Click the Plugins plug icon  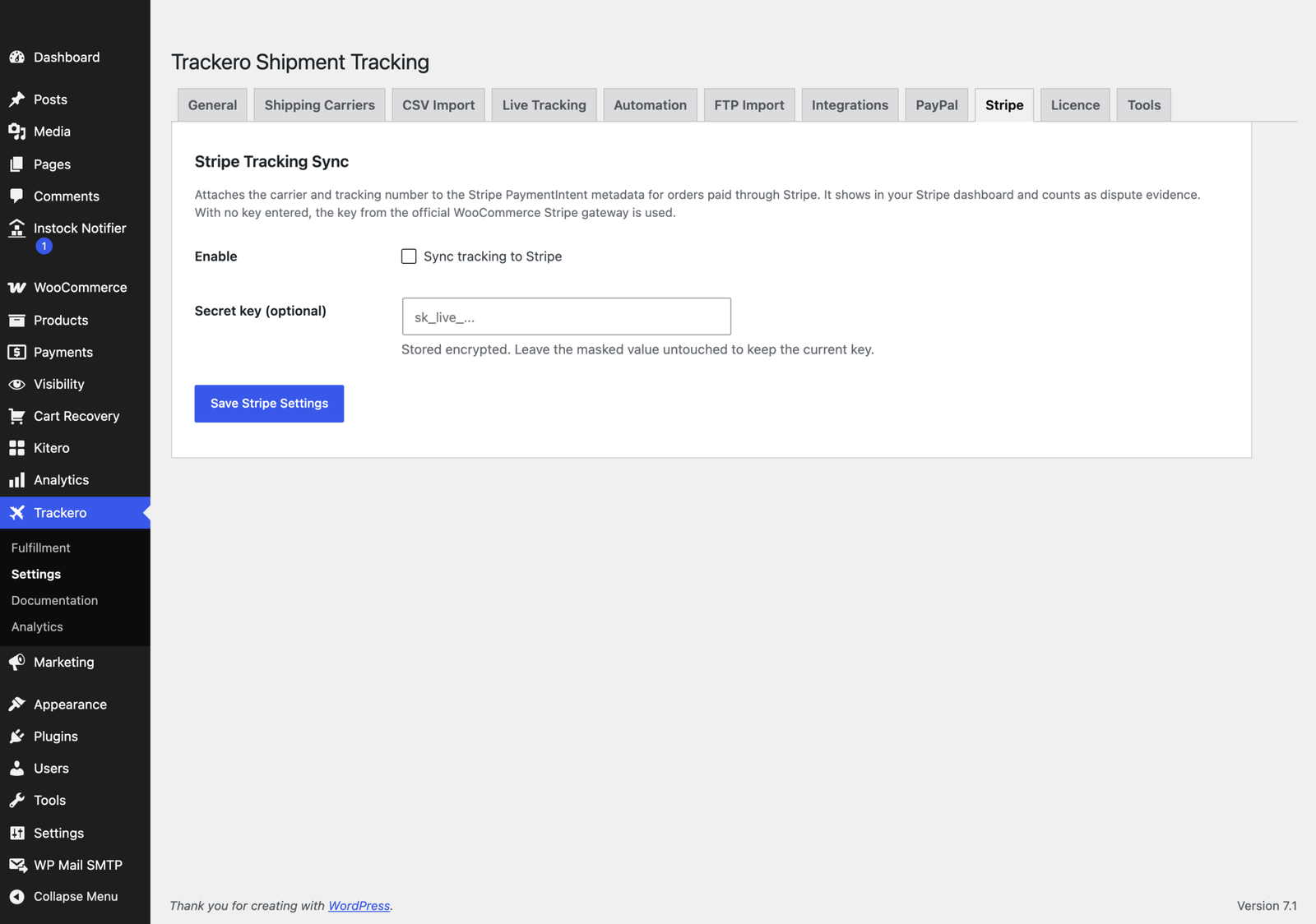(16, 737)
